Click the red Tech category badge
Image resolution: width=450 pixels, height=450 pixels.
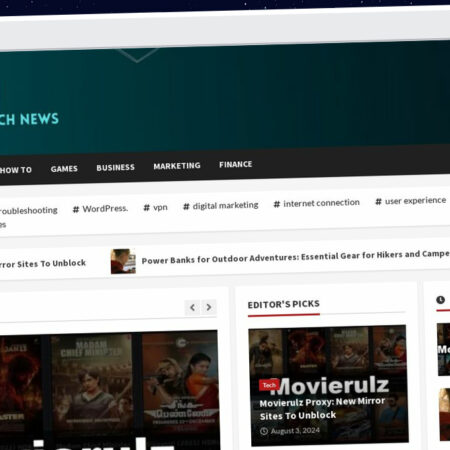[x=269, y=385]
